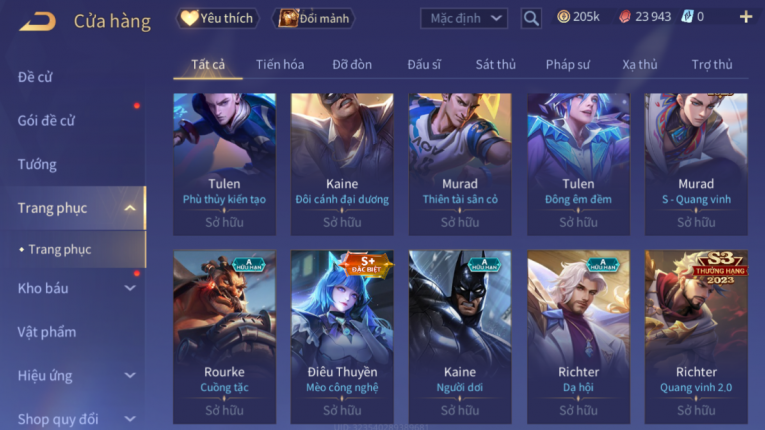Switch to the Sát thủ tab
Screen dimensions: 765x430
click(495, 64)
